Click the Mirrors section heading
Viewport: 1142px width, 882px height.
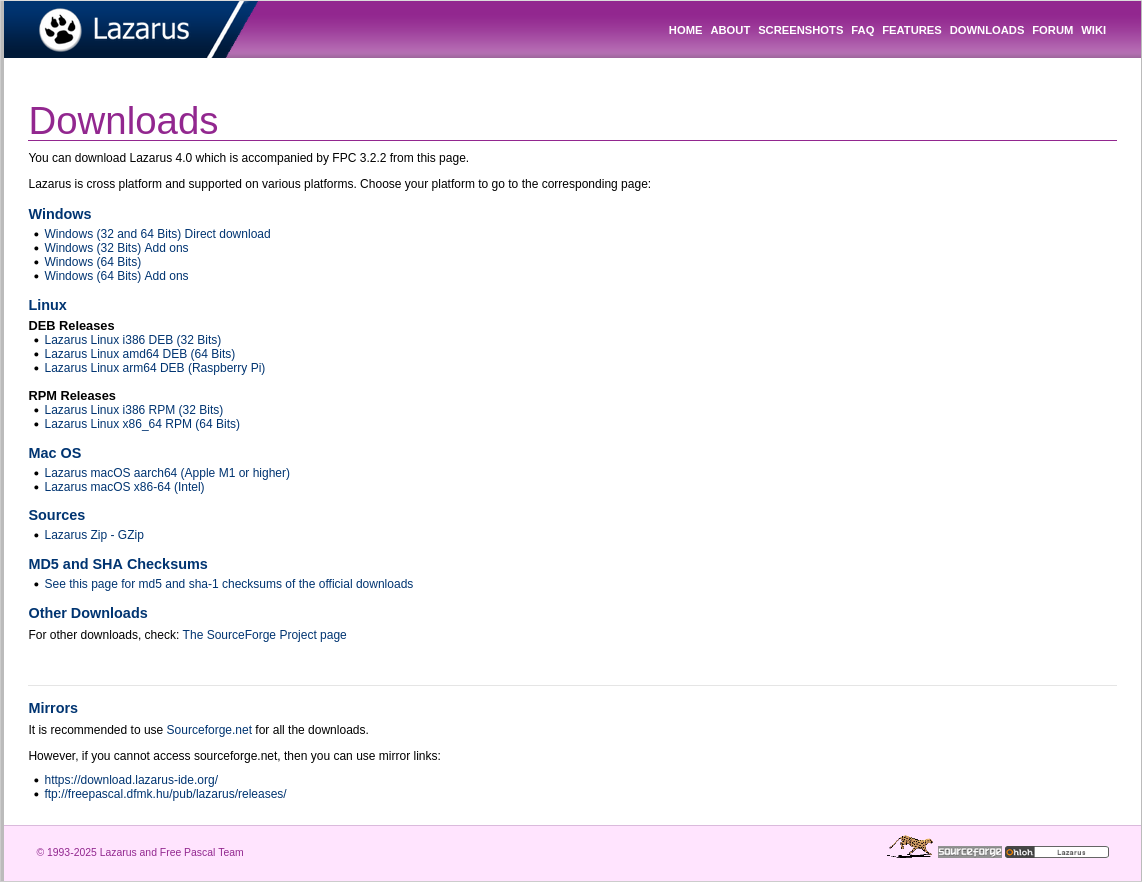[53, 708]
